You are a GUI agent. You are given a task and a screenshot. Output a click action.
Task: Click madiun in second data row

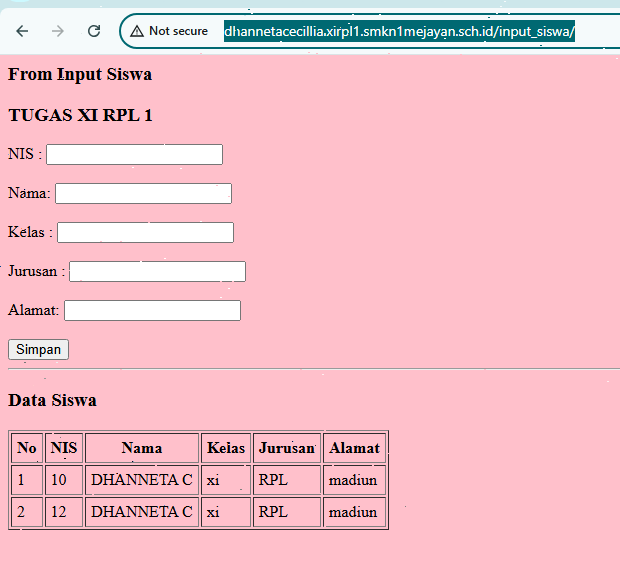pyautogui.click(x=353, y=512)
